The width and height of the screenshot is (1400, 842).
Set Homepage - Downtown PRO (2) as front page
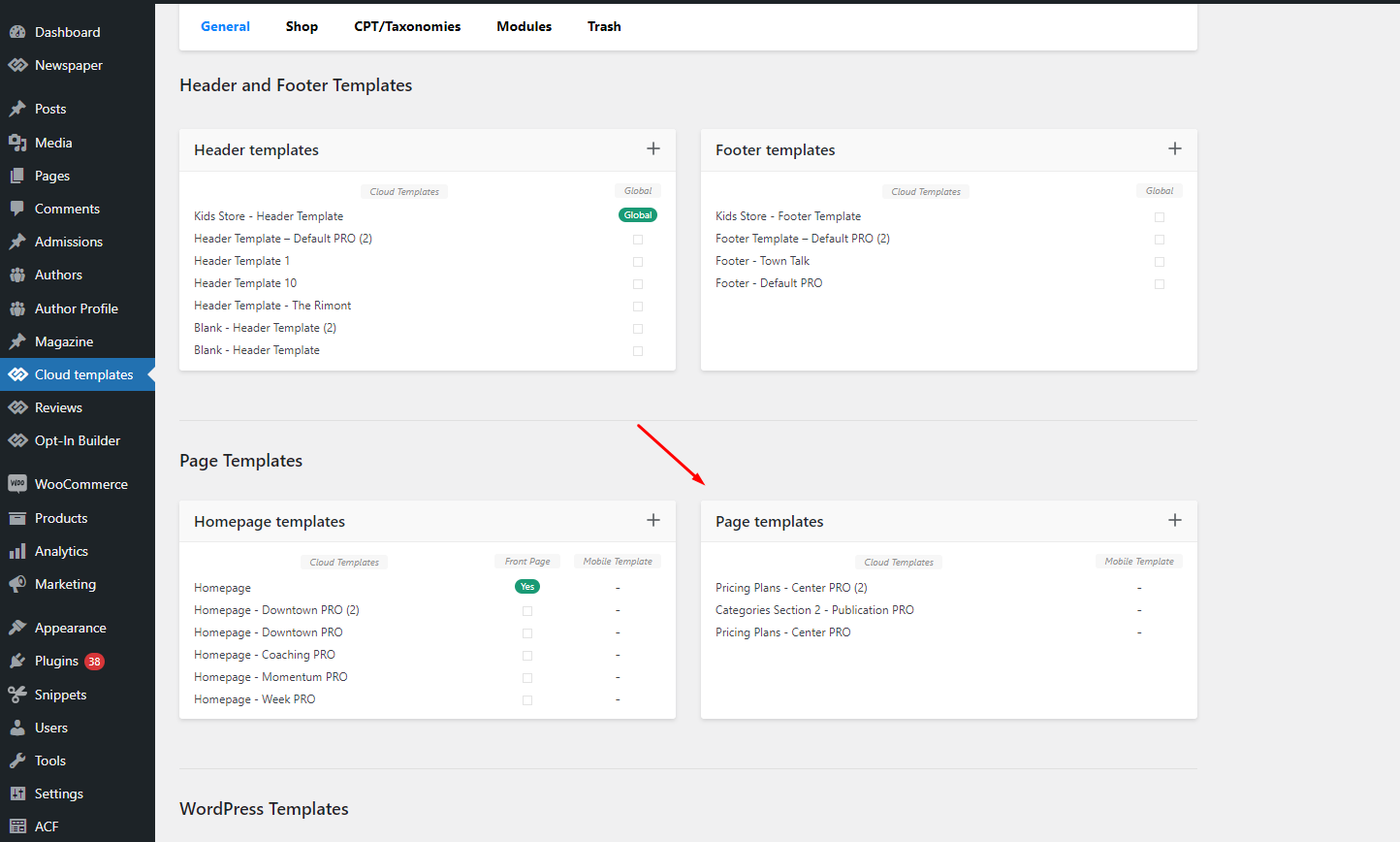pyautogui.click(x=527, y=610)
